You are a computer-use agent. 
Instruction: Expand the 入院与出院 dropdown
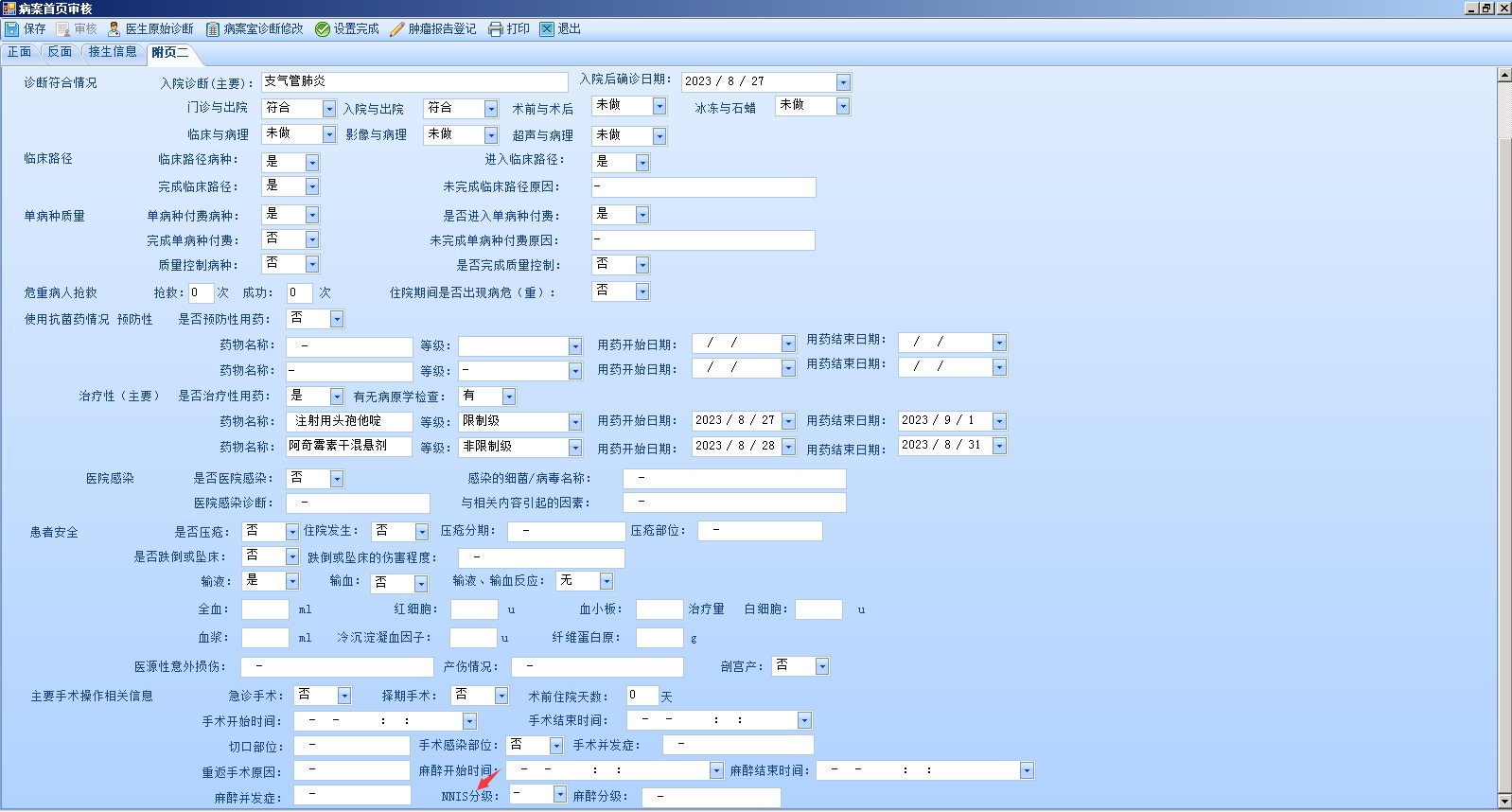[x=491, y=109]
